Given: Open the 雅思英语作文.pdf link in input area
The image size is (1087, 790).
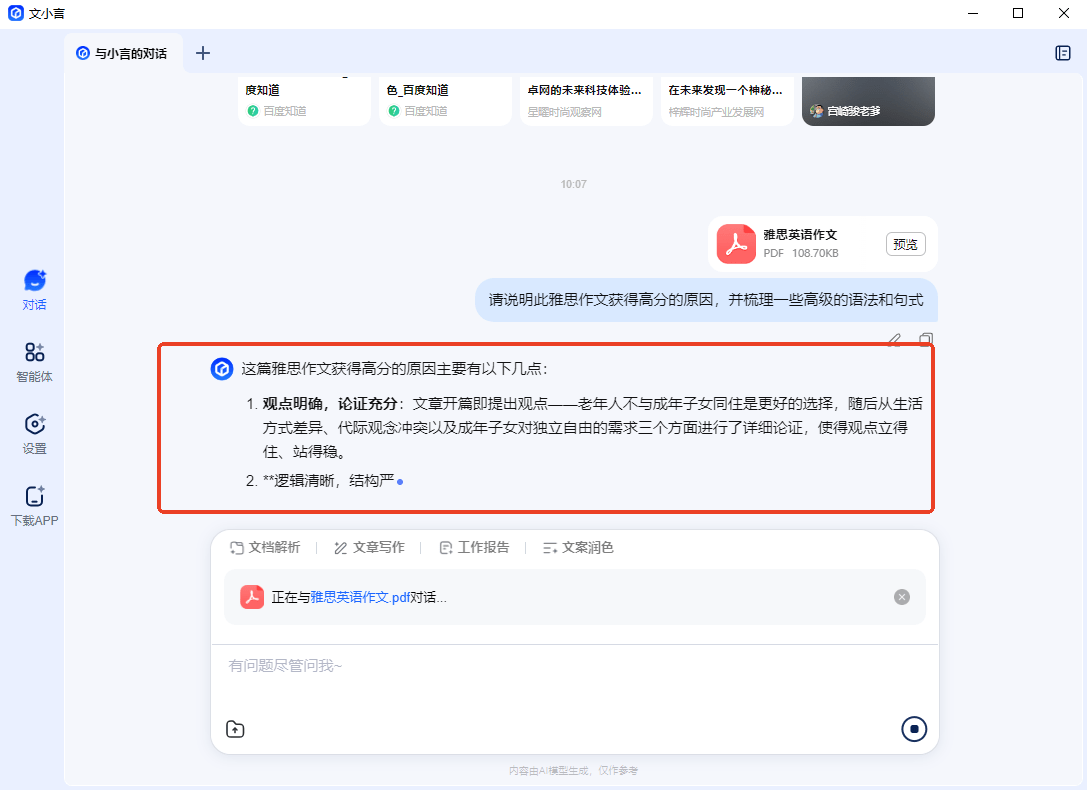Looking at the screenshot, I should [360, 597].
